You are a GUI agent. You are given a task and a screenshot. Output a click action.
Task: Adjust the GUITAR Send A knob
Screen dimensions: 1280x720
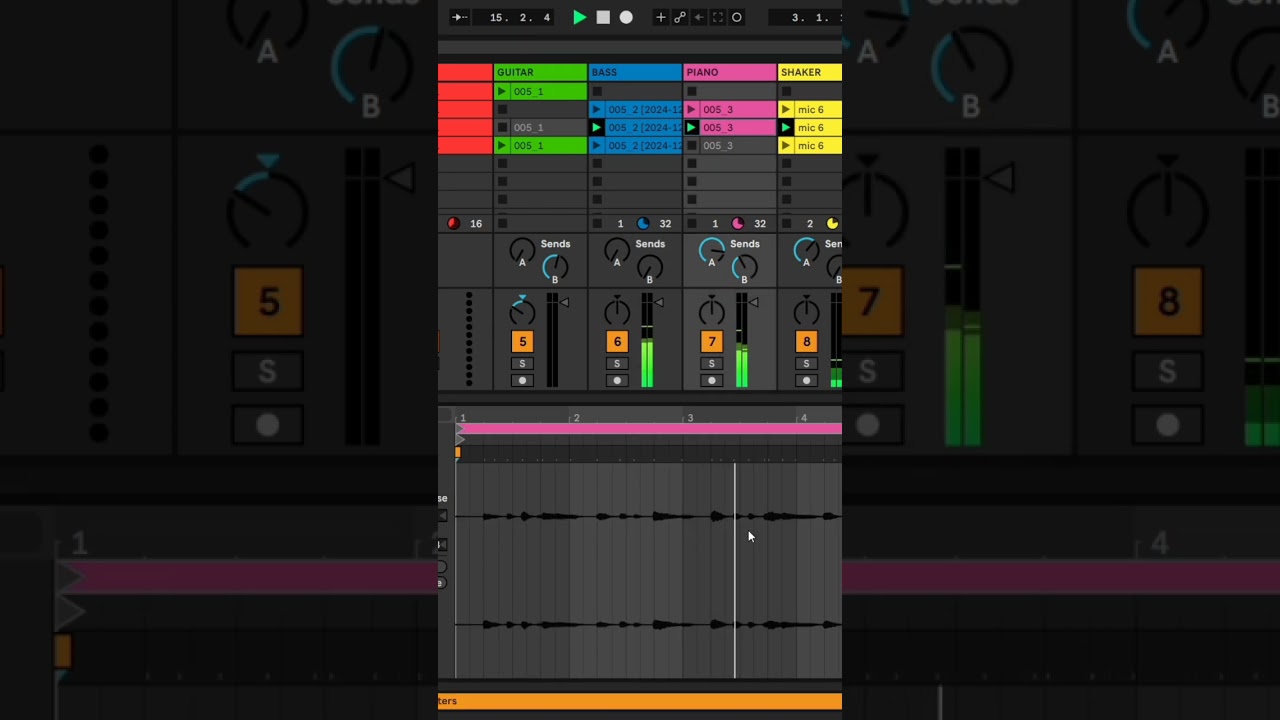[x=522, y=250]
